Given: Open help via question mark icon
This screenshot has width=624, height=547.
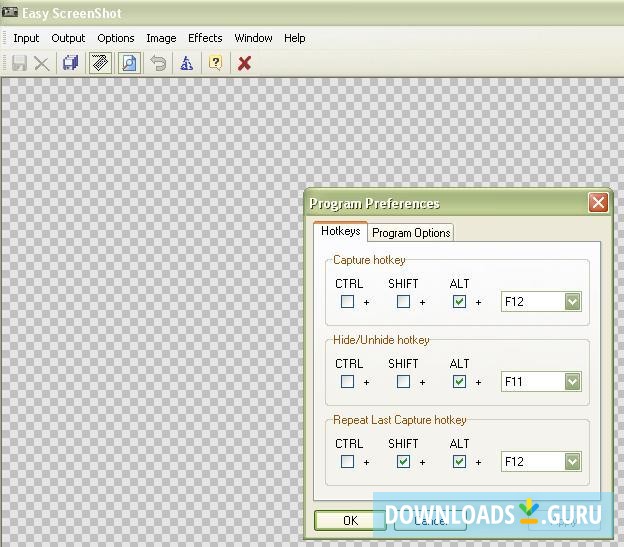Looking at the screenshot, I should tap(215, 63).
